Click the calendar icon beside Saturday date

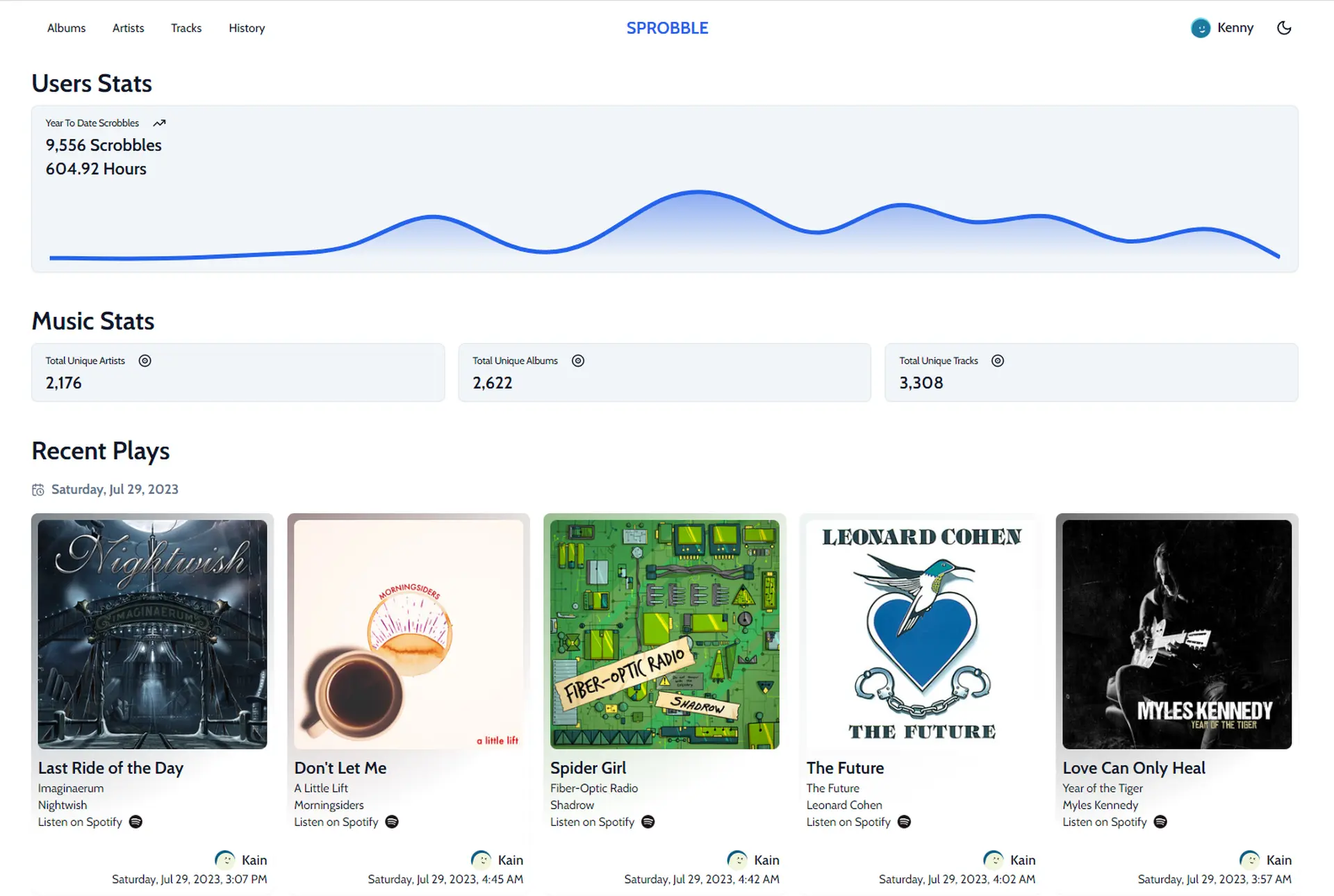(38, 490)
